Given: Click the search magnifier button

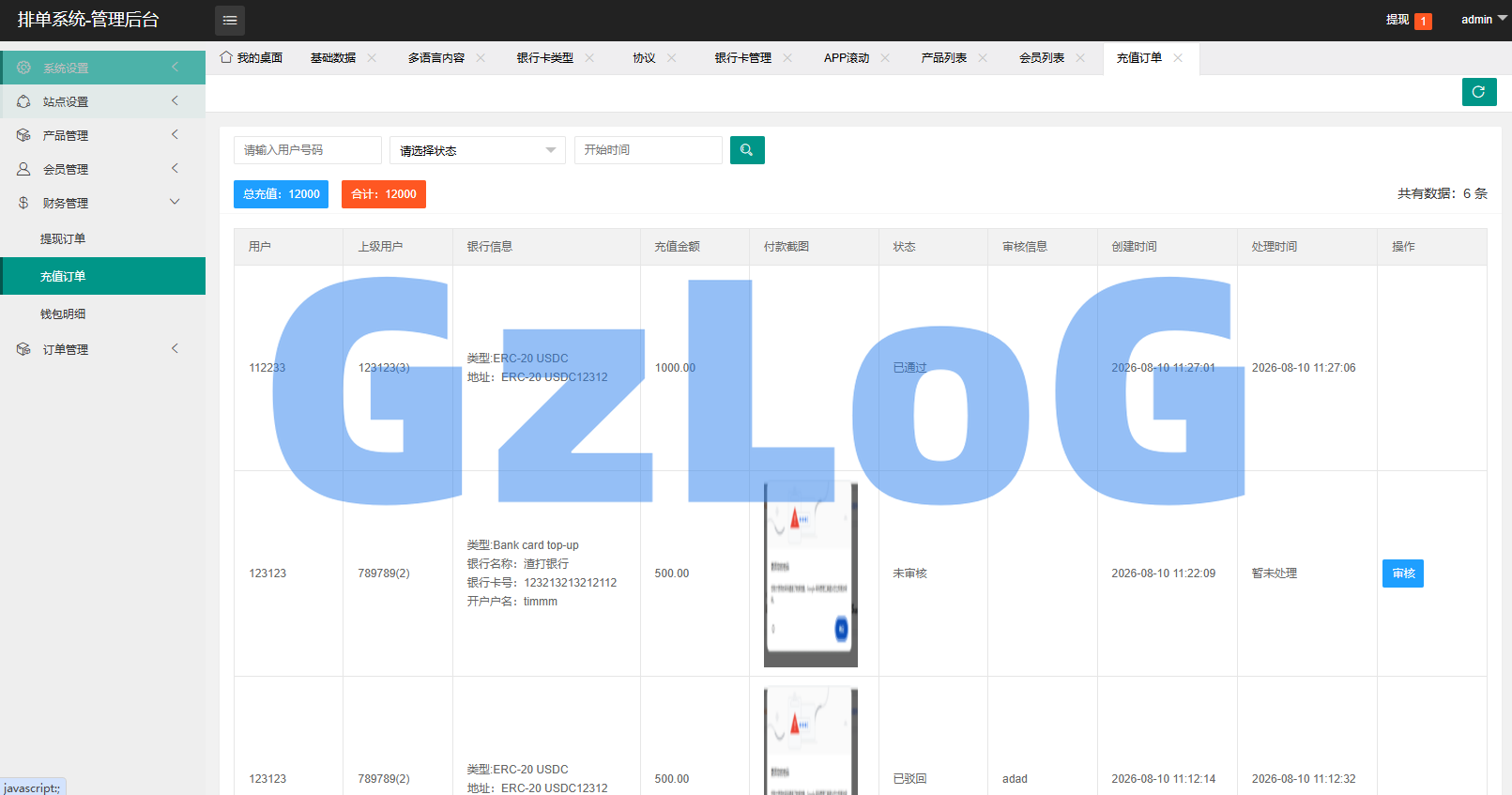Looking at the screenshot, I should 747,150.
